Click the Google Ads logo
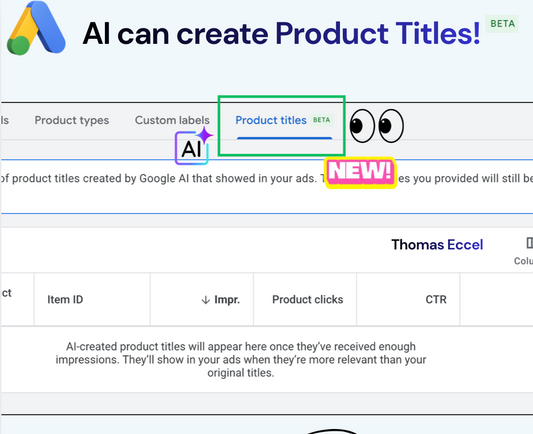Image resolution: width=533 pixels, height=434 pixels. pyautogui.click(x=36, y=29)
